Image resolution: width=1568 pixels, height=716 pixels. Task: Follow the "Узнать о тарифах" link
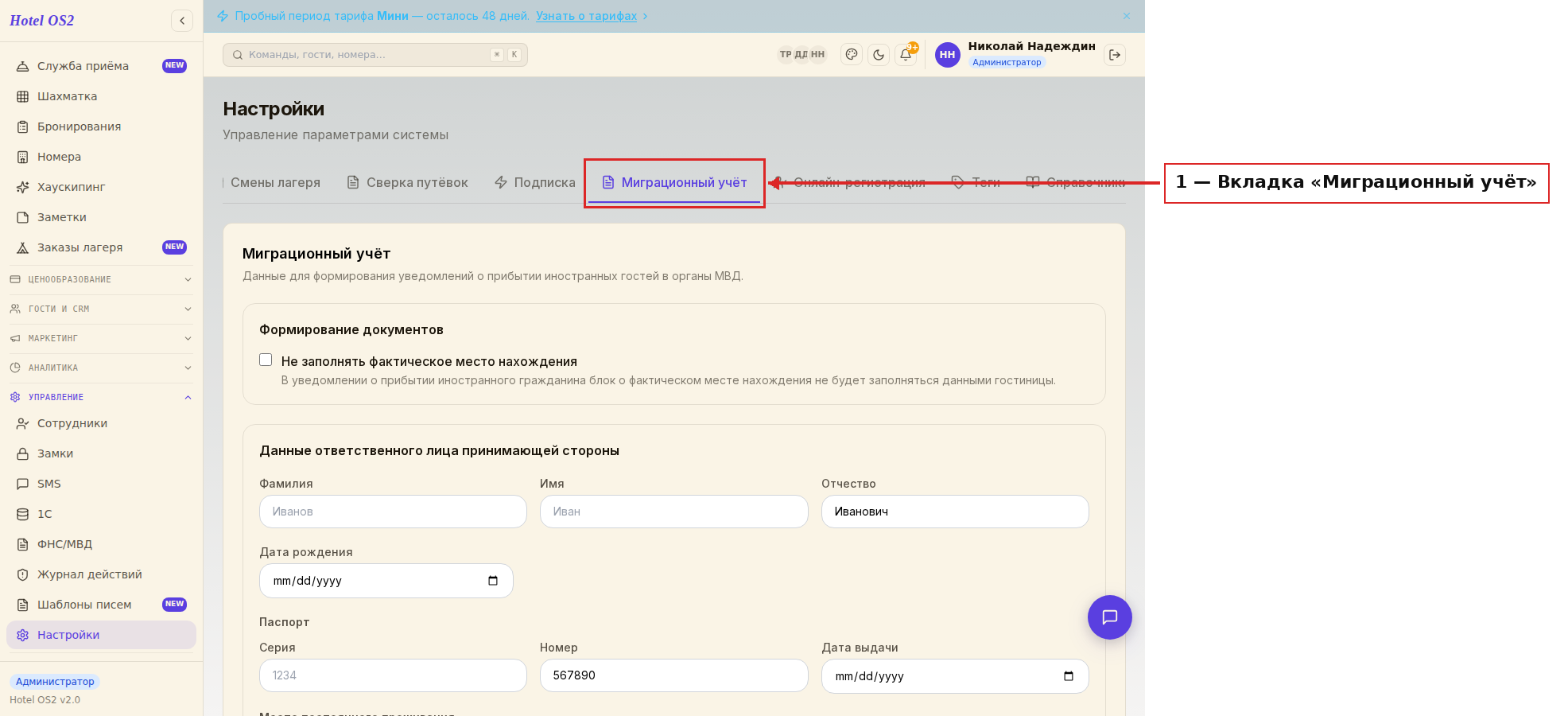[586, 16]
